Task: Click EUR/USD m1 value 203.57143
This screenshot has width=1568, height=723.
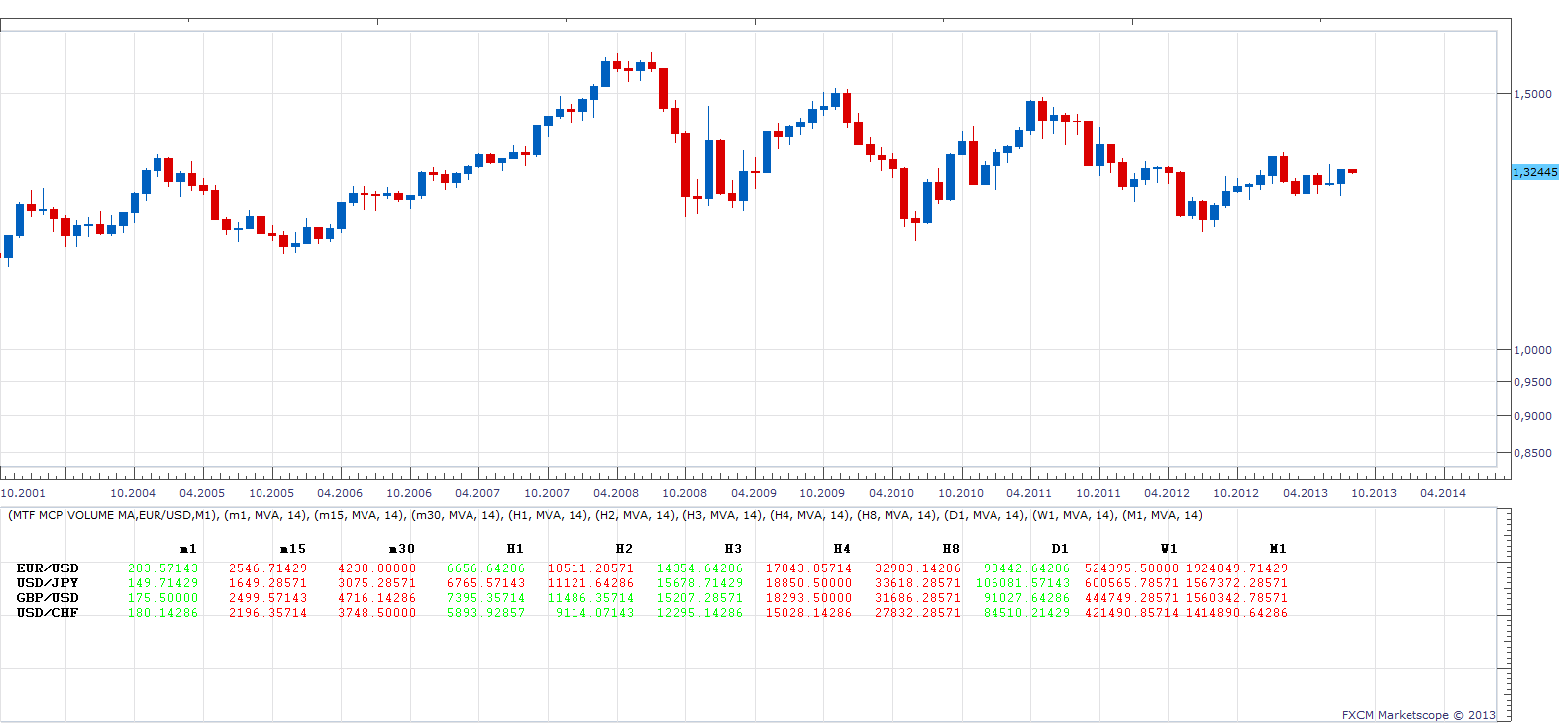Action: coord(163,568)
